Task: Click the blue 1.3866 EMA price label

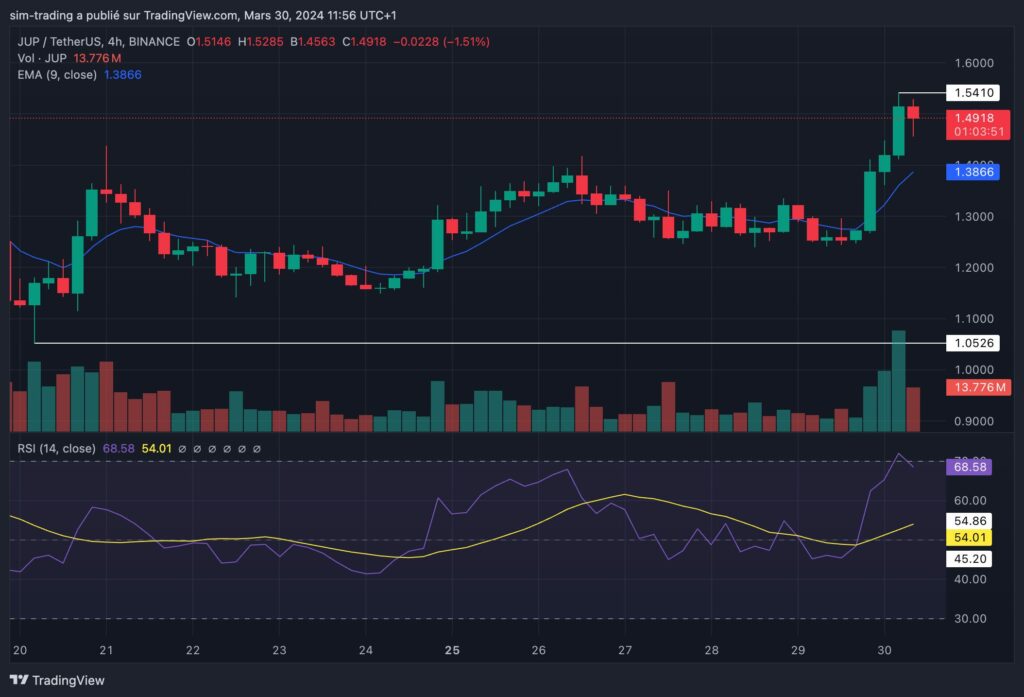Action: (973, 172)
